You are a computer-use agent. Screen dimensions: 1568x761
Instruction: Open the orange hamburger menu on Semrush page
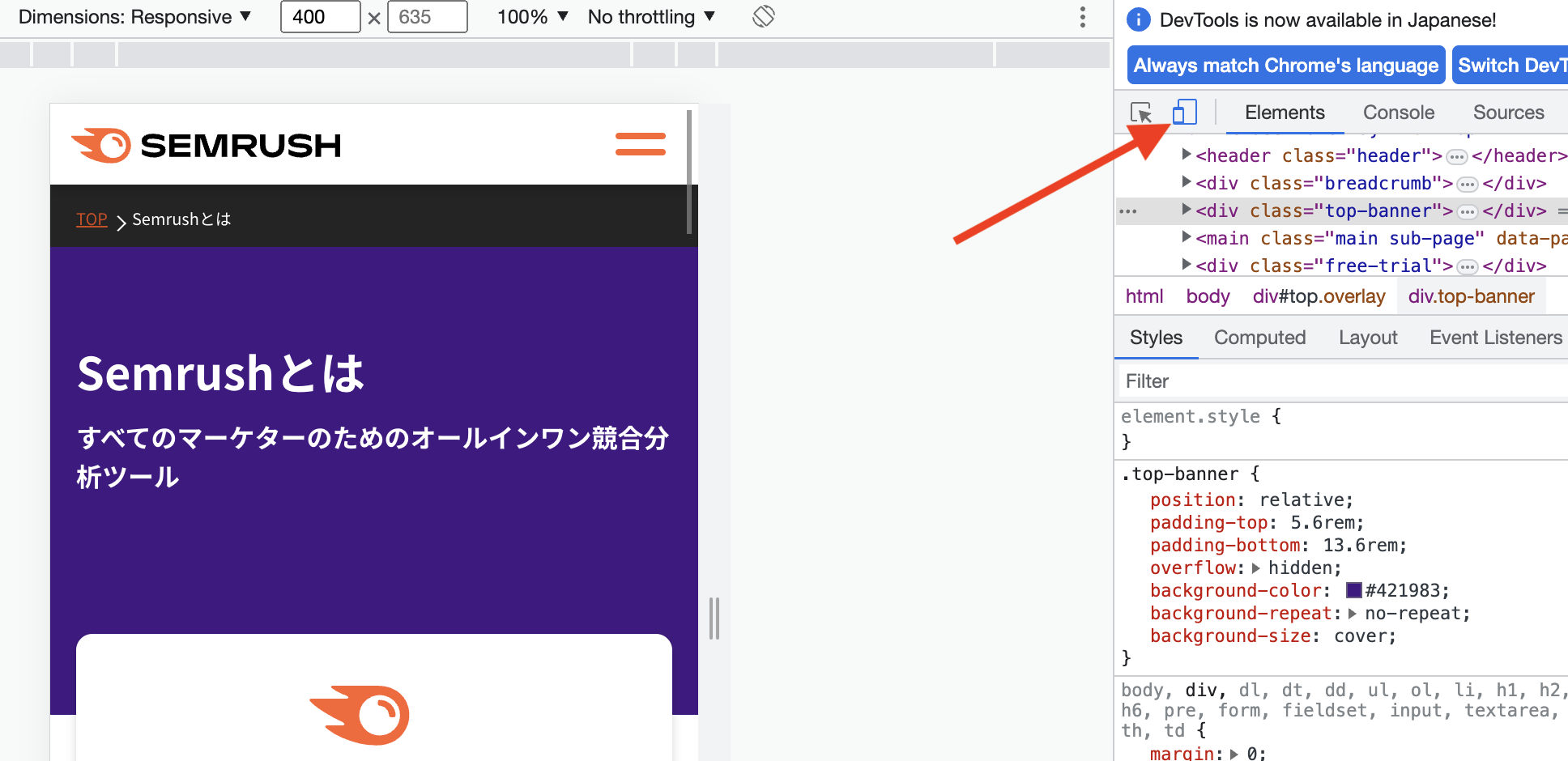point(641,144)
